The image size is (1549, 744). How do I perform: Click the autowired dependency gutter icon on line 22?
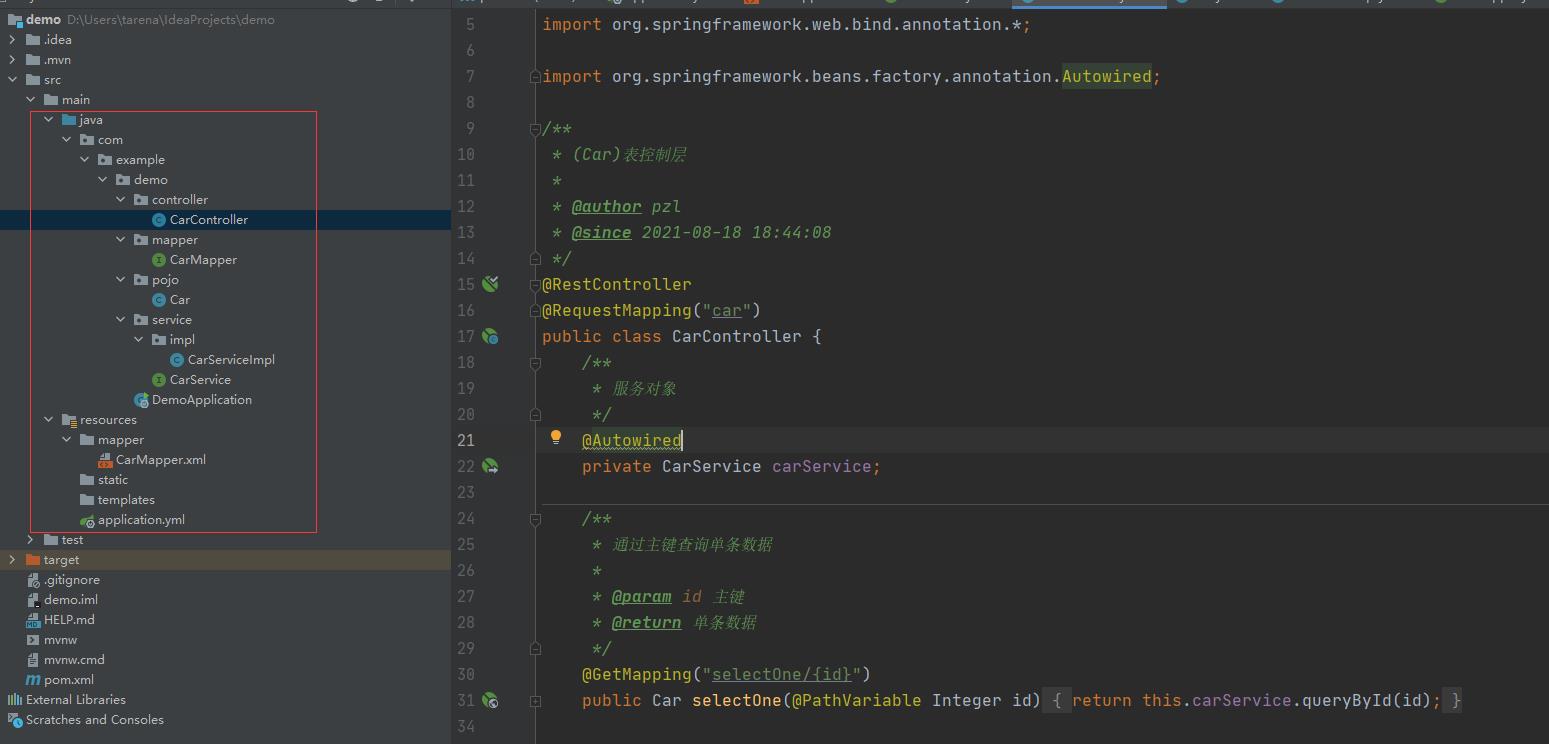(490, 466)
